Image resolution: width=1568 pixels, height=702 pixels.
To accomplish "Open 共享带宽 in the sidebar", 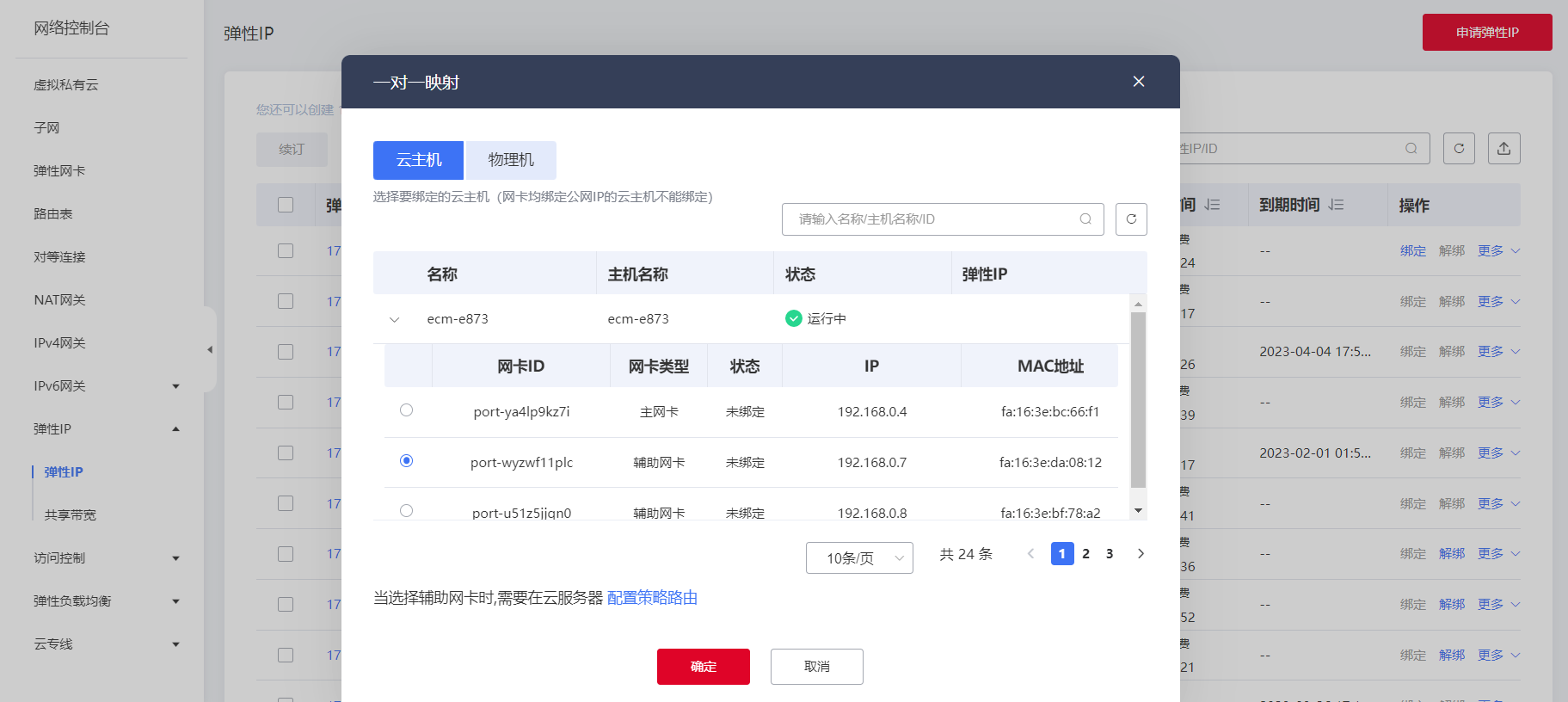I will click(x=71, y=515).
